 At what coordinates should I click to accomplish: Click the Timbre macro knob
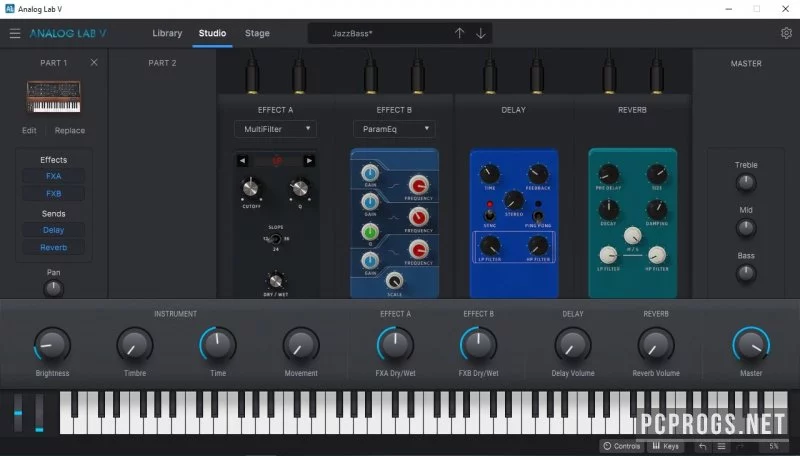coord(135,345)
